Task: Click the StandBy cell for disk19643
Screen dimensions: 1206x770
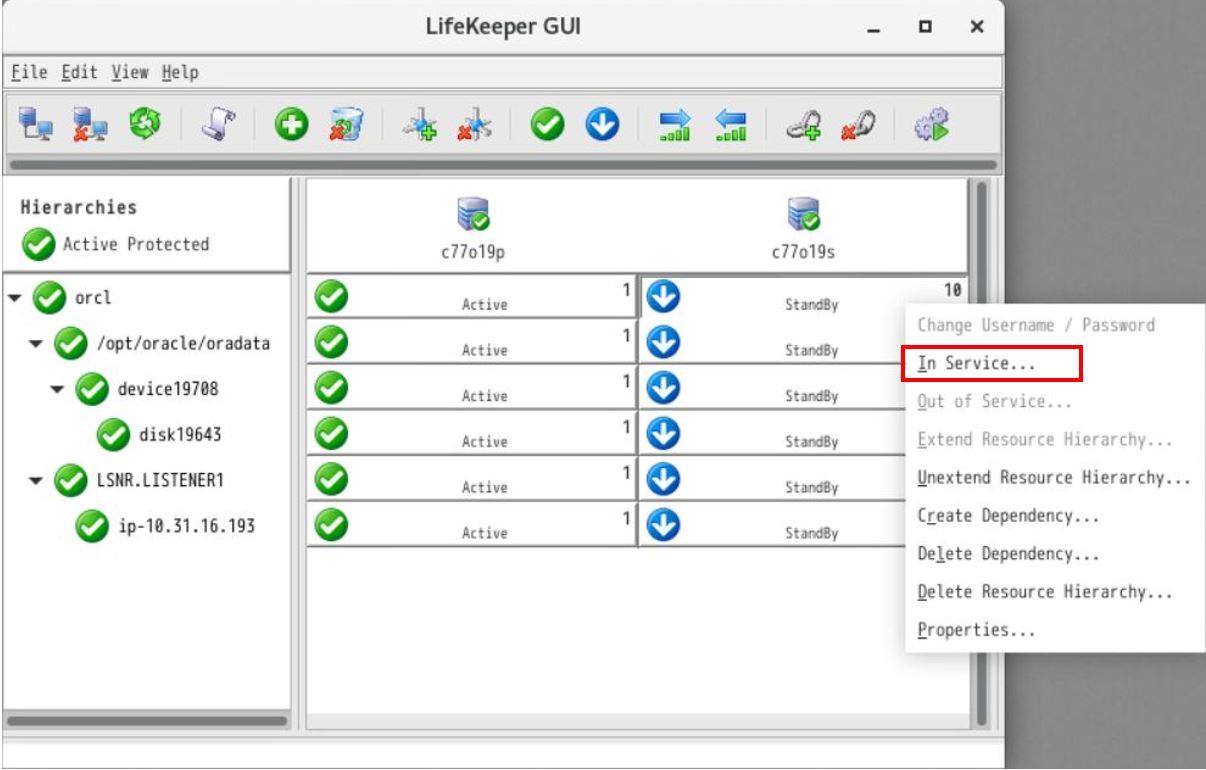Action: point(772,434)
